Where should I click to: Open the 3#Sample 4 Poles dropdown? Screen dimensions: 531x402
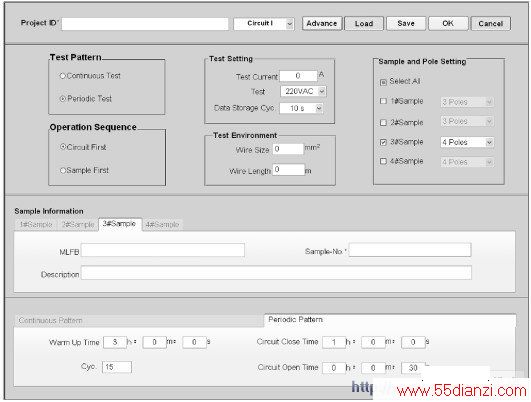tap(467, 142)
